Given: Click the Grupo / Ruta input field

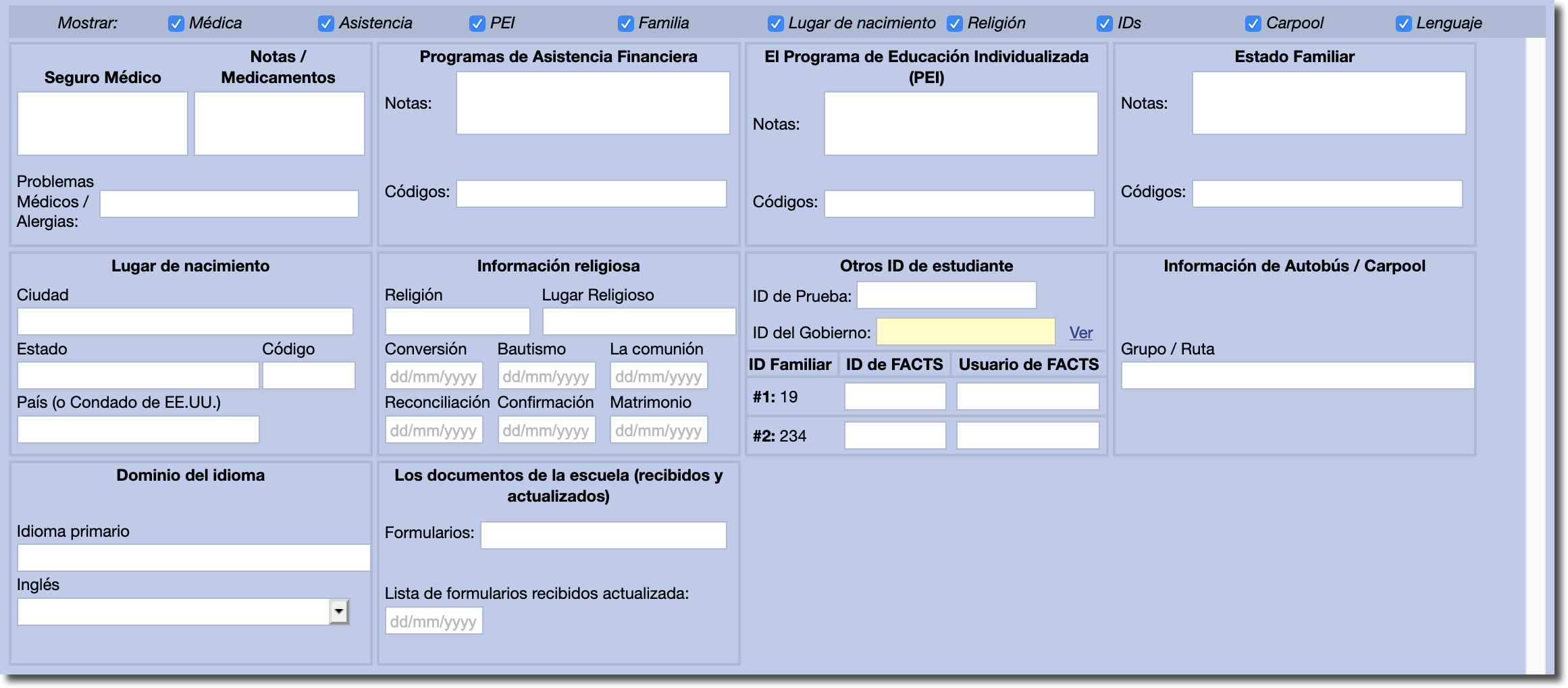Looking at the screenshot, I should pyautogui.click(x=1297, y=375).
